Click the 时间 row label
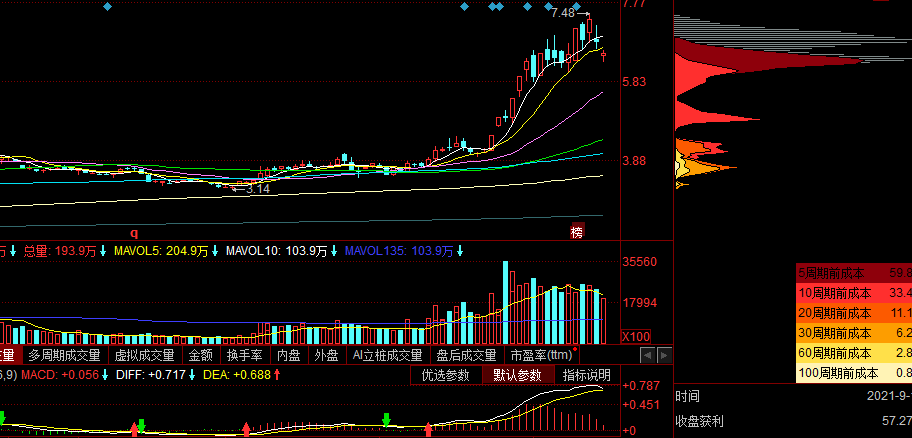912x438 pixels. point(687,397)
